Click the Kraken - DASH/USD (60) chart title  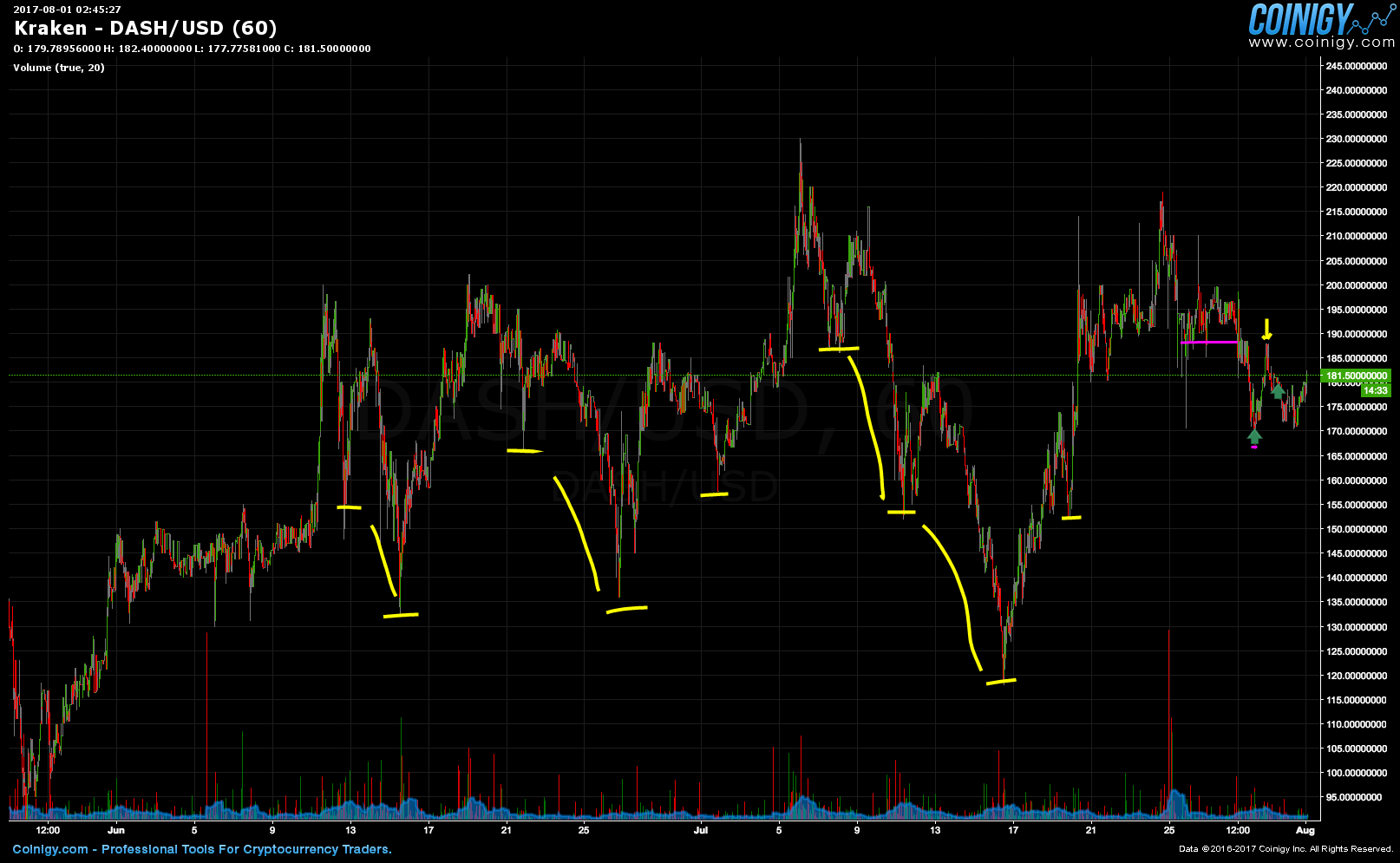[145, 29]
